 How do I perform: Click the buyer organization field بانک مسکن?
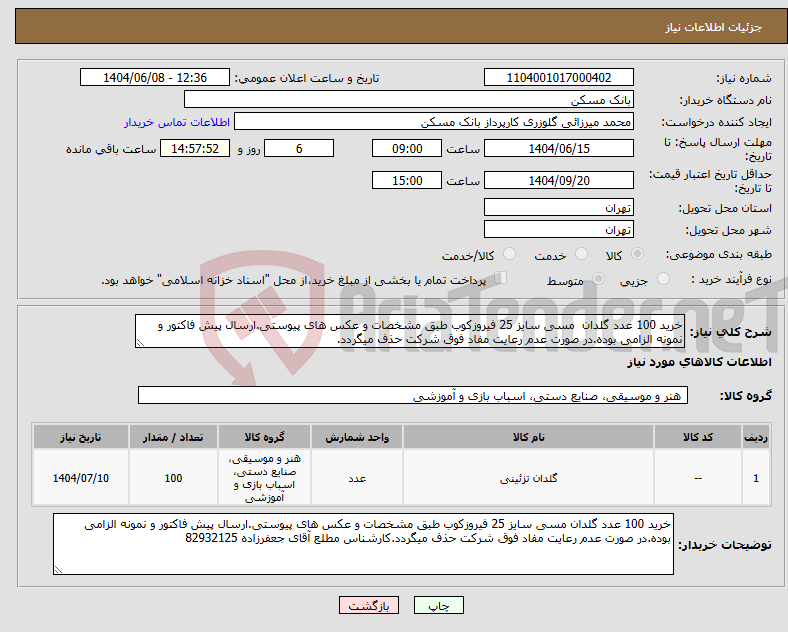(409, 99)
